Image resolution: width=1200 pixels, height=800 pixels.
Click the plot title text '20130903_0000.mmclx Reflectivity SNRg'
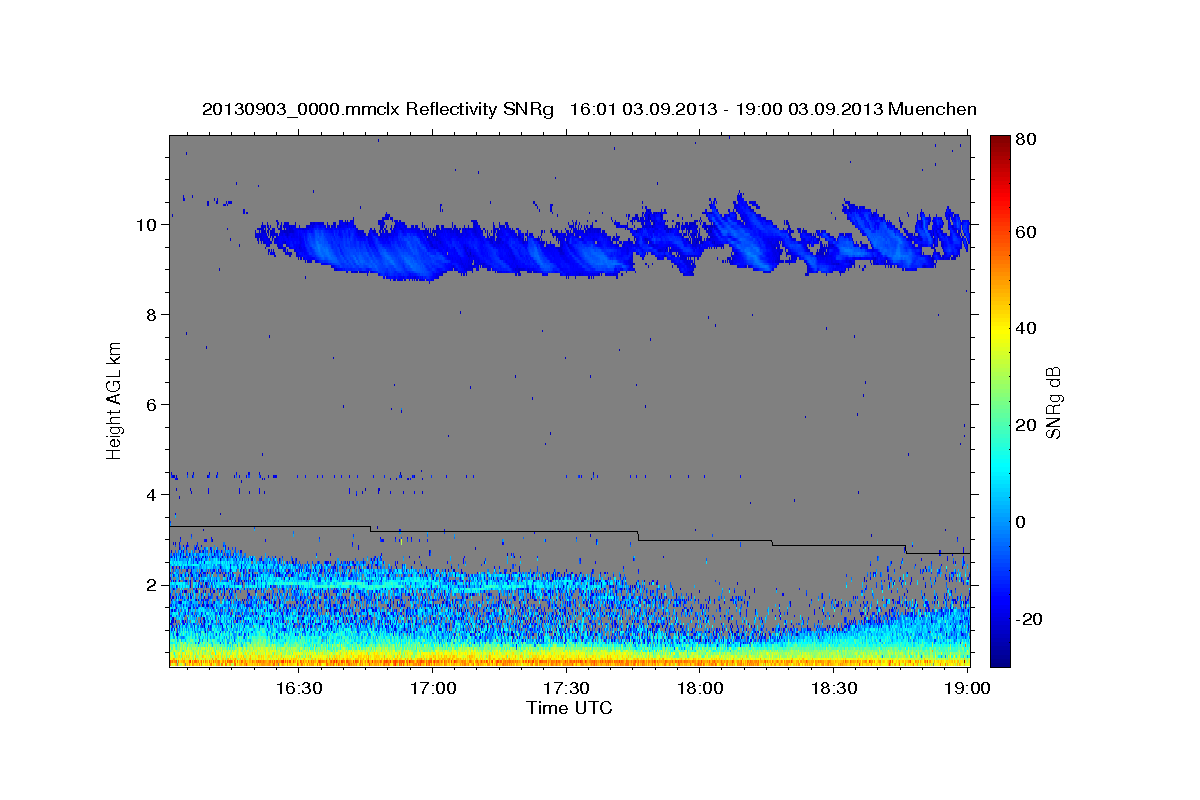(x=378, y=109)
